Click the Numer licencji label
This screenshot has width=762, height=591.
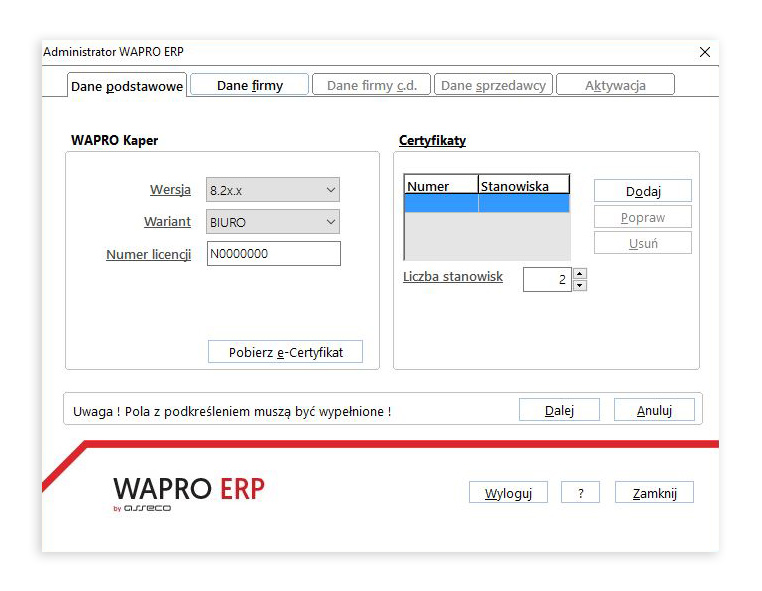point(148,254)
